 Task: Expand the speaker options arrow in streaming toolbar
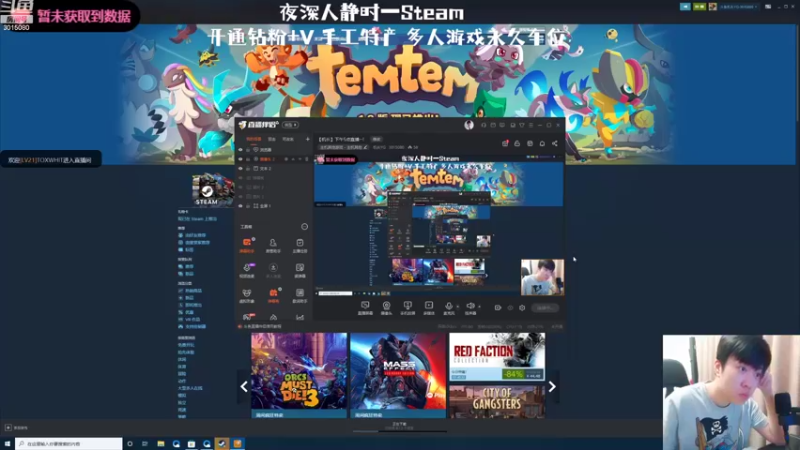pyautogui.click(x=479, y=307)
